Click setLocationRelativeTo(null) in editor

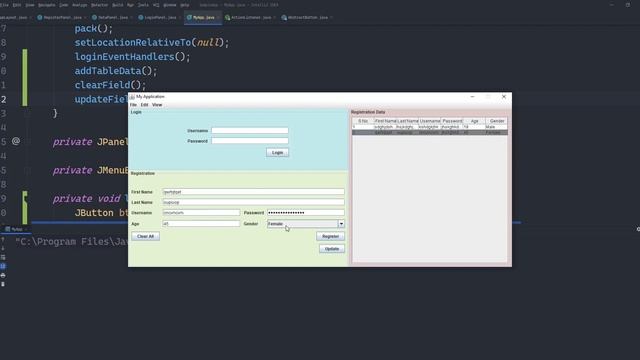coord(152,42)
